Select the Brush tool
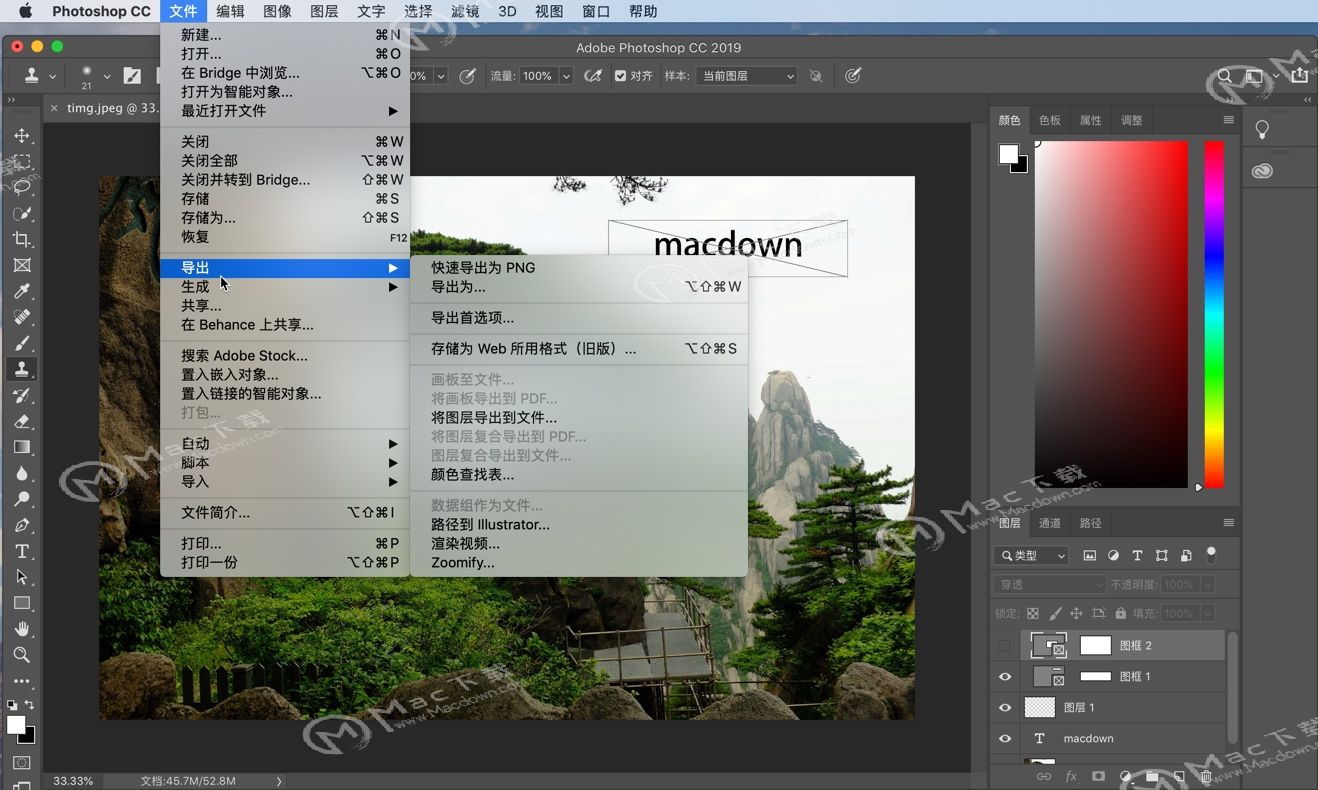The height and width of the screenshot is (790, 1318). pos(22,343)
